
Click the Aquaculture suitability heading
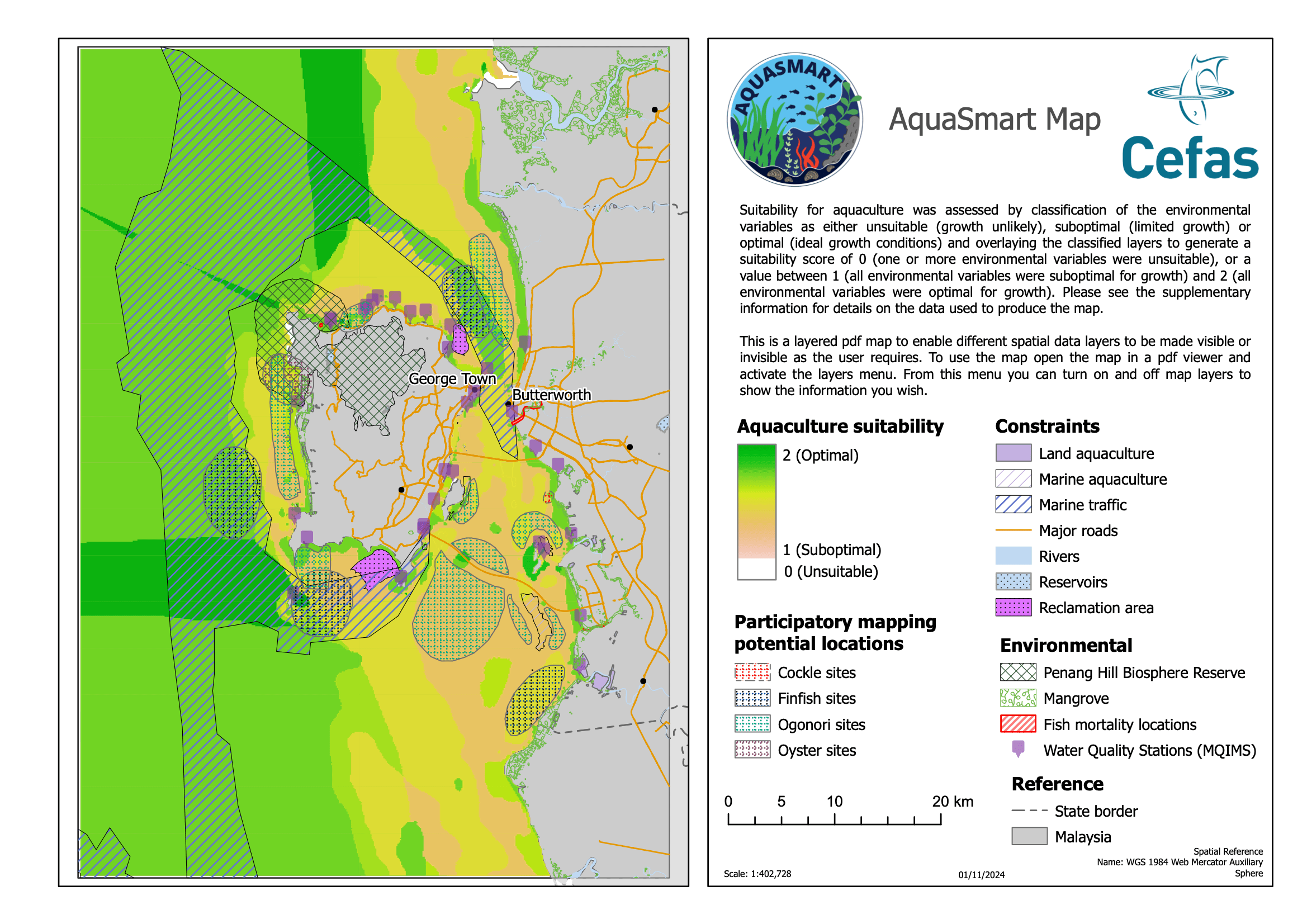pos(840,427)
